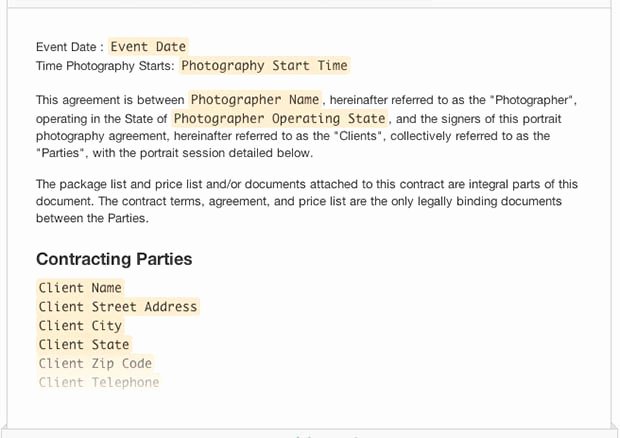Click the line beginning "photography agreement, hereinafter"
Screen dimensions: 620x438
point(293,136)
